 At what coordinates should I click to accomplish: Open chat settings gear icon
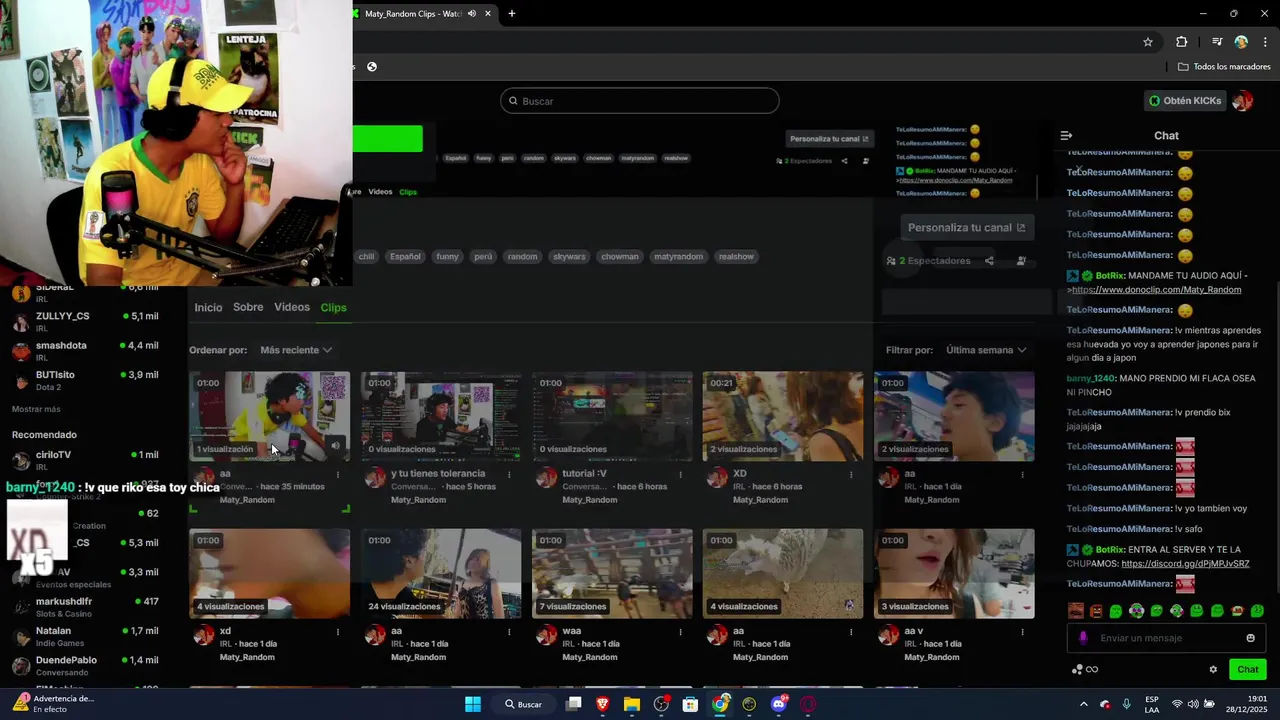tap(1213, 669)
